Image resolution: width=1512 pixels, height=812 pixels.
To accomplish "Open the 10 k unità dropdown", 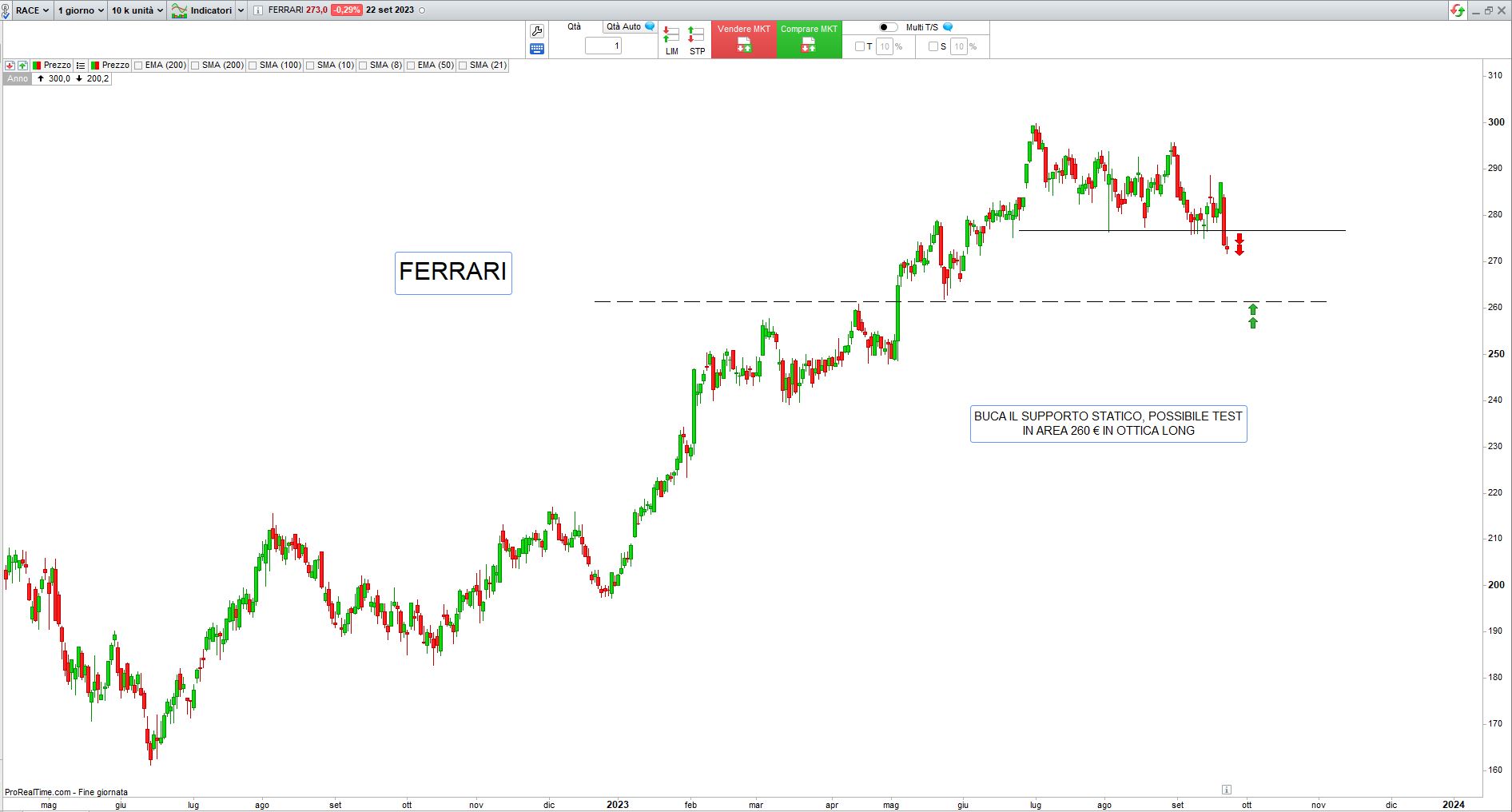I will (x=137, y=10).
